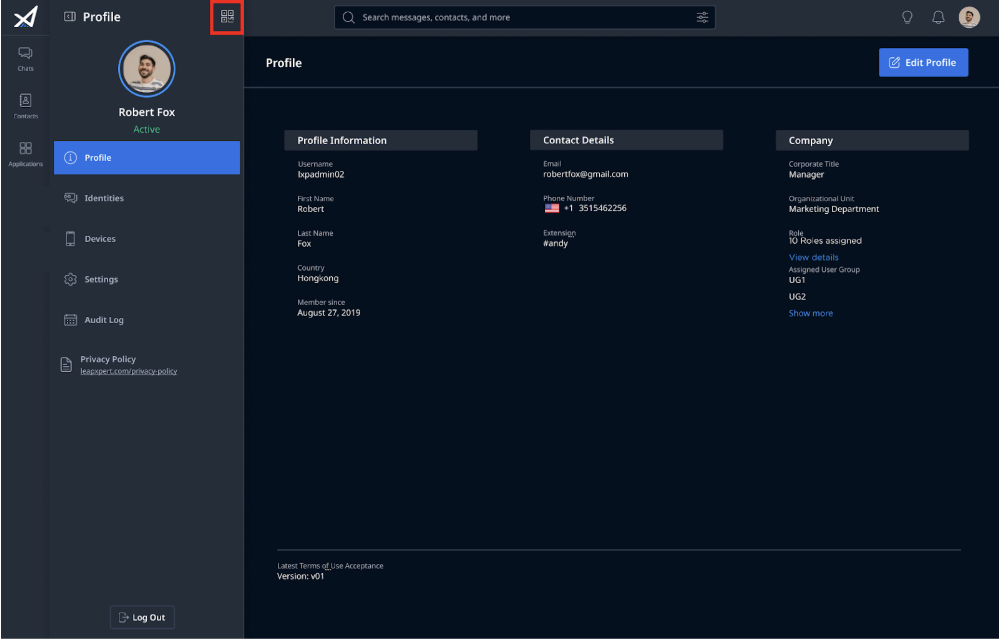Click Show more under user groups

coord(812,314)
